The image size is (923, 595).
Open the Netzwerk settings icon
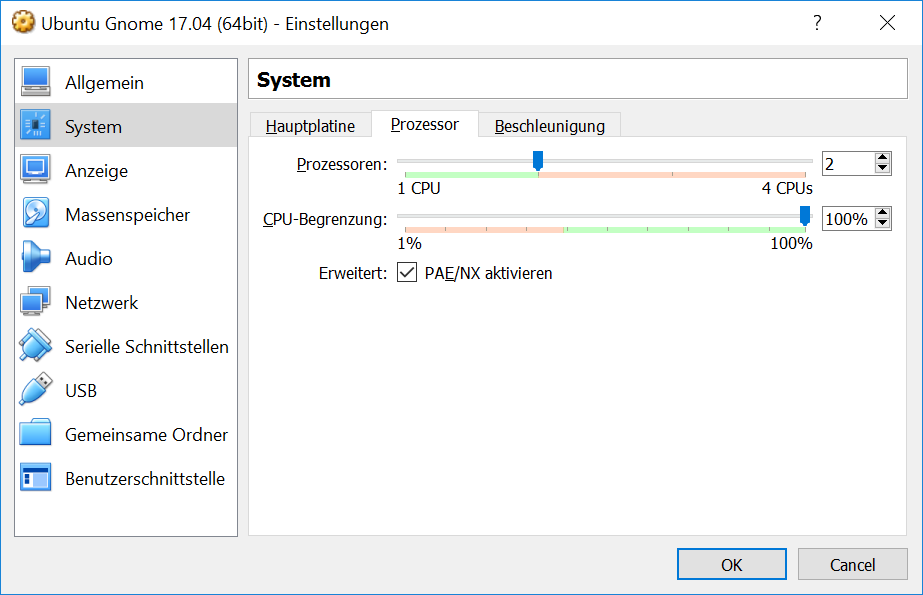pos(35,301)
